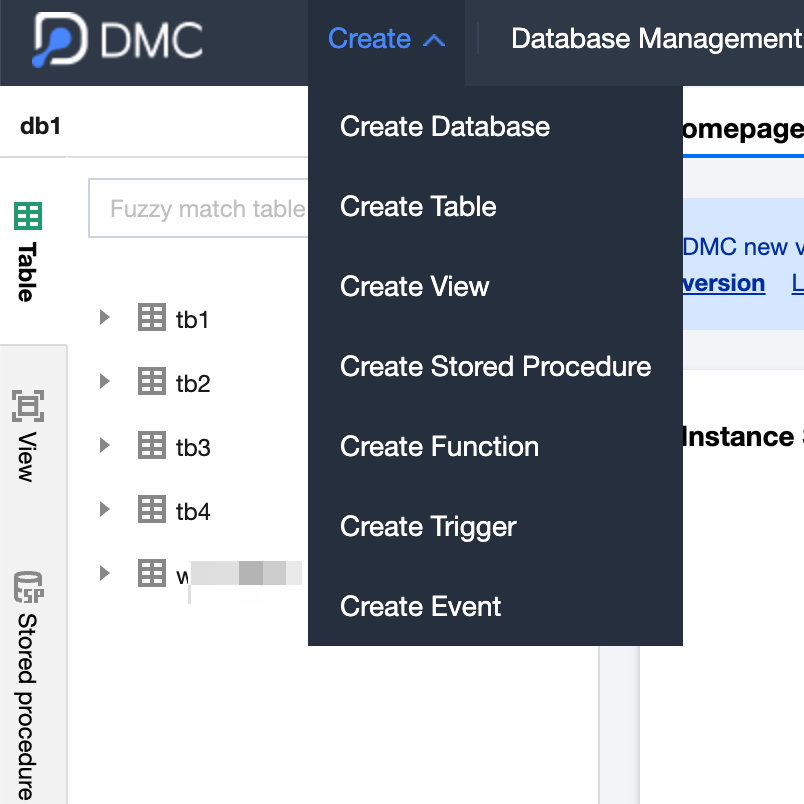The width and height of the screenshot is (804, 804).
Task: Open the Stored procedure sidebar icon
Action: (27, 587)
